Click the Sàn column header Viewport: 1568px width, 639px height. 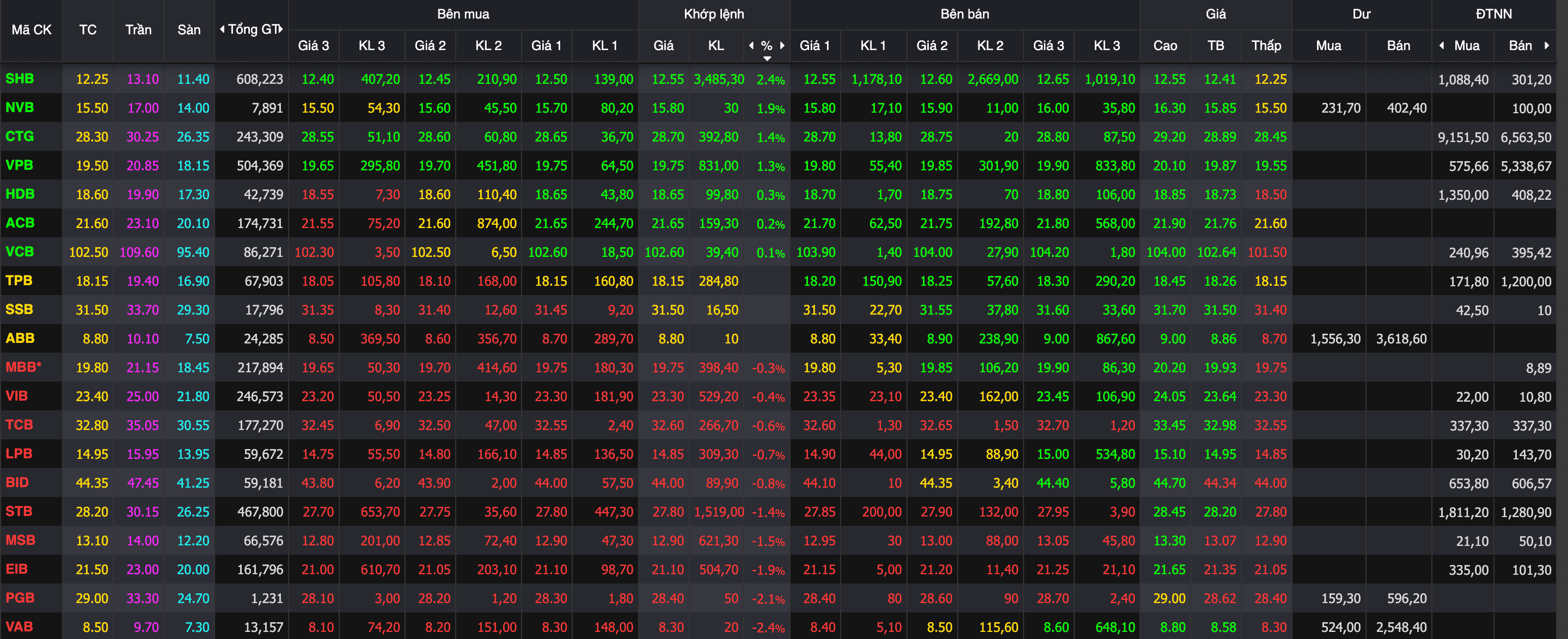tap(189, 30)
